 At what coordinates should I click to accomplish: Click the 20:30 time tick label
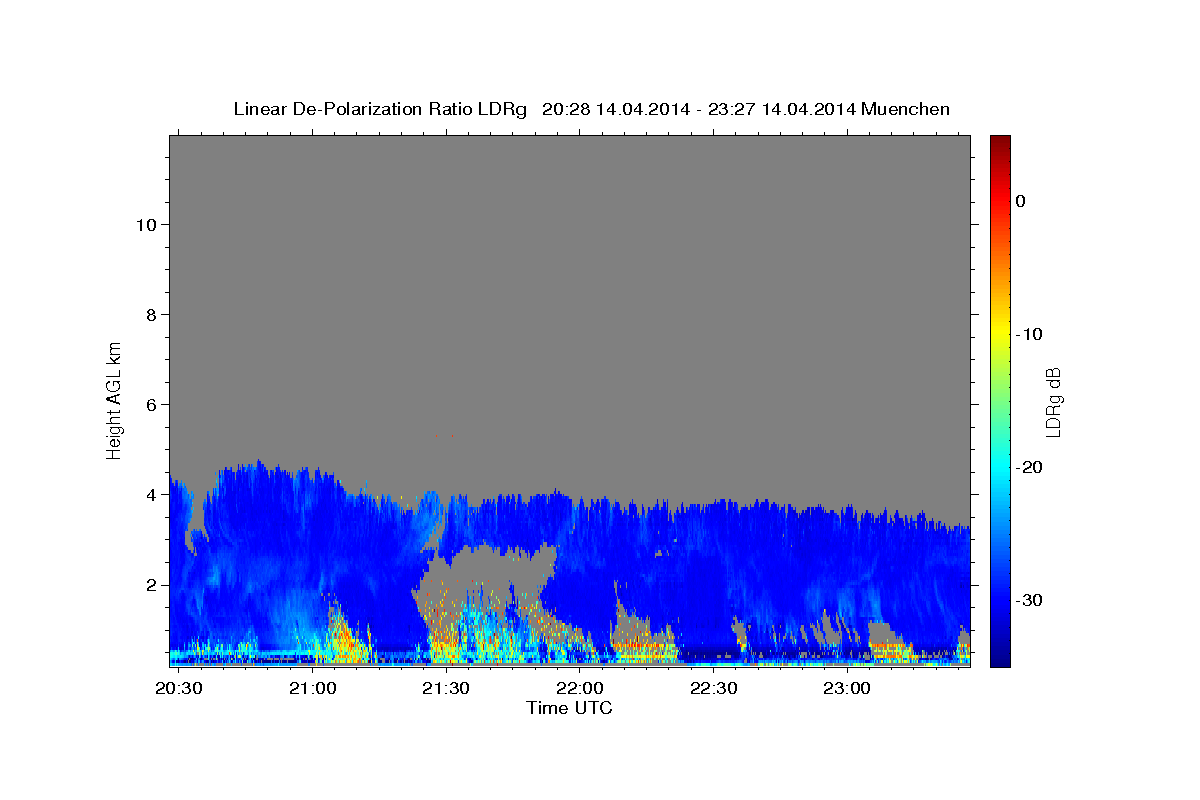180,689
